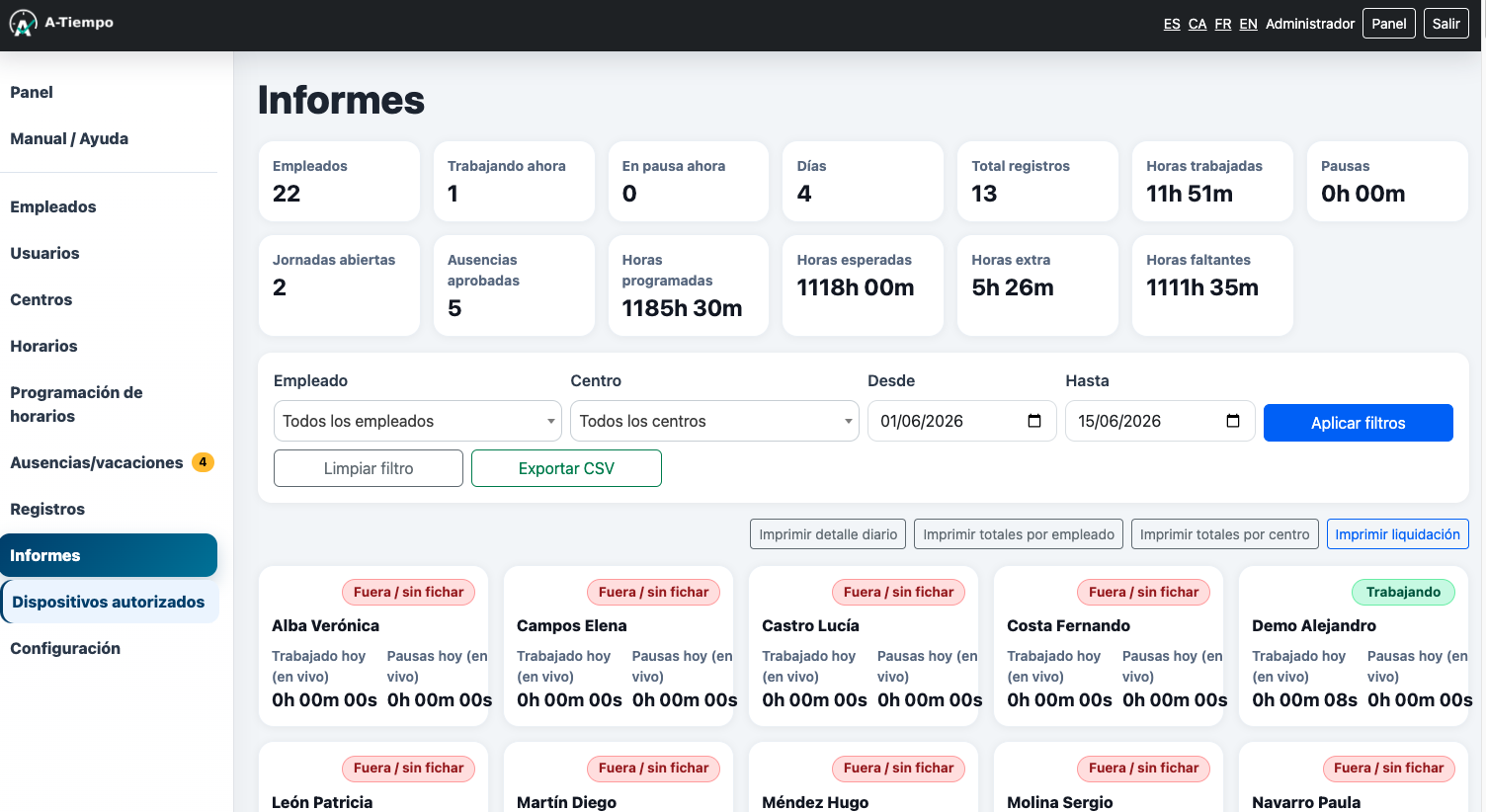Viewport: 1486px width, 812px height.
Task: Click the Ausencias/vacaciones badge showing 4
Action: point(203,462)
